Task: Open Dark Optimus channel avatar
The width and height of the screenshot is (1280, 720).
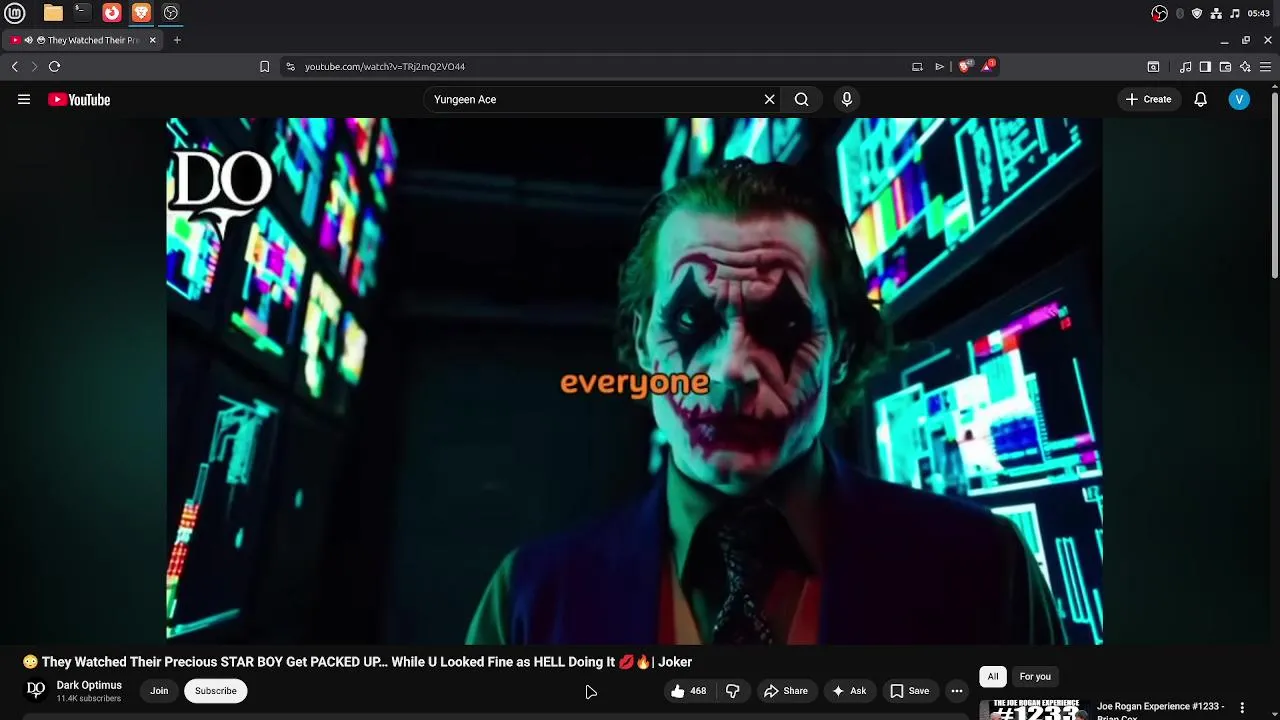Action: pyautogui.click(x=36, y=690)
